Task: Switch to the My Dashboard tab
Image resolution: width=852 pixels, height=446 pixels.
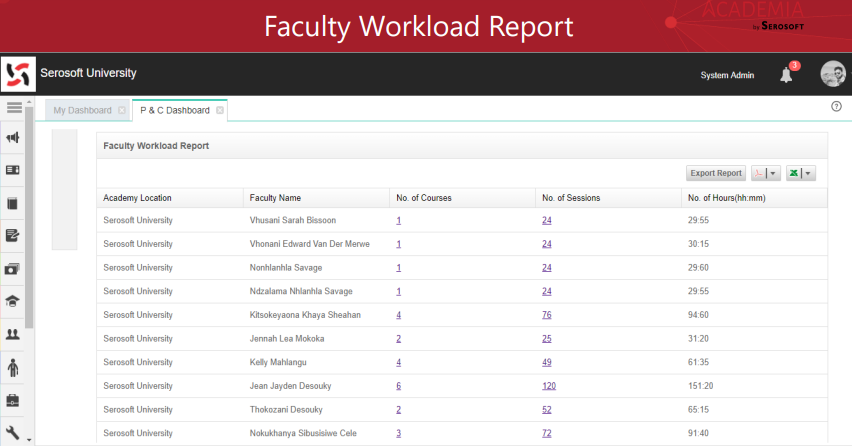Action: click(x=83, y=110)
